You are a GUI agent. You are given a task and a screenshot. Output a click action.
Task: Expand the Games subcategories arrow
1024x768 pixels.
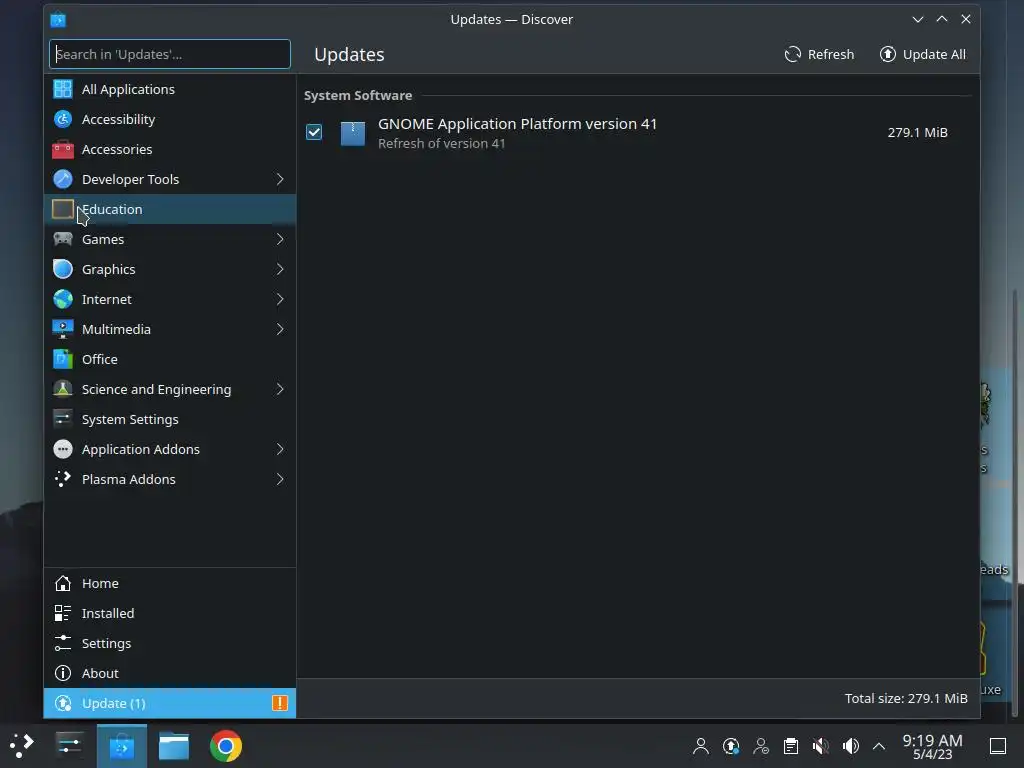coord(280,239)
